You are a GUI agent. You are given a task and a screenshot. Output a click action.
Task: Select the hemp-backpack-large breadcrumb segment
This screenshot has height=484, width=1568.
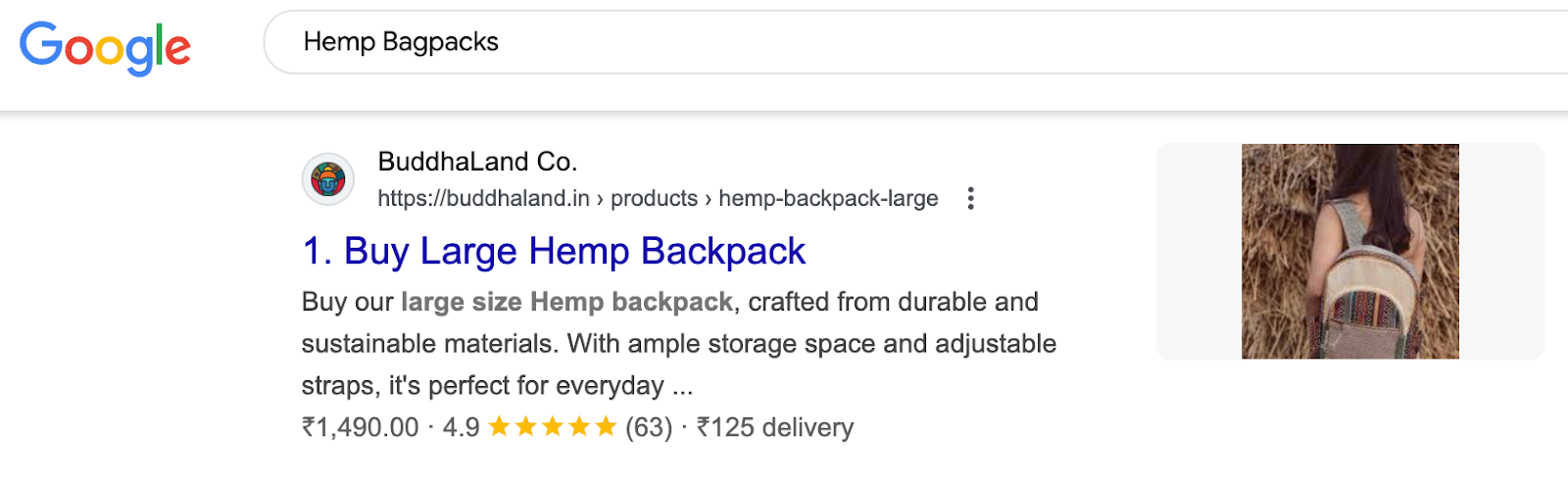click(828, 199)
